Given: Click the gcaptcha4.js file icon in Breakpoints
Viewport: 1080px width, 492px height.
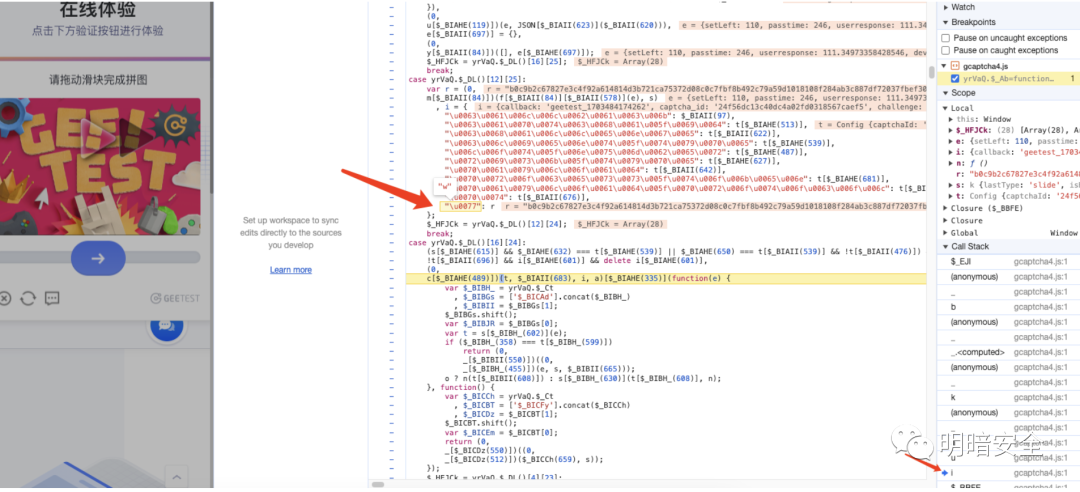Looking at the screenshot, I should (x=955, y=65).
